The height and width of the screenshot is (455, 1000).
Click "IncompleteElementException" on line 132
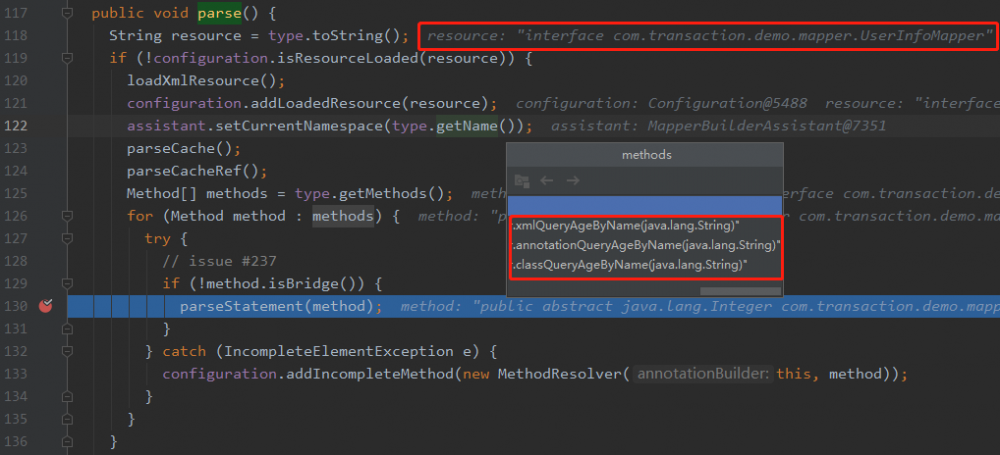338,352
